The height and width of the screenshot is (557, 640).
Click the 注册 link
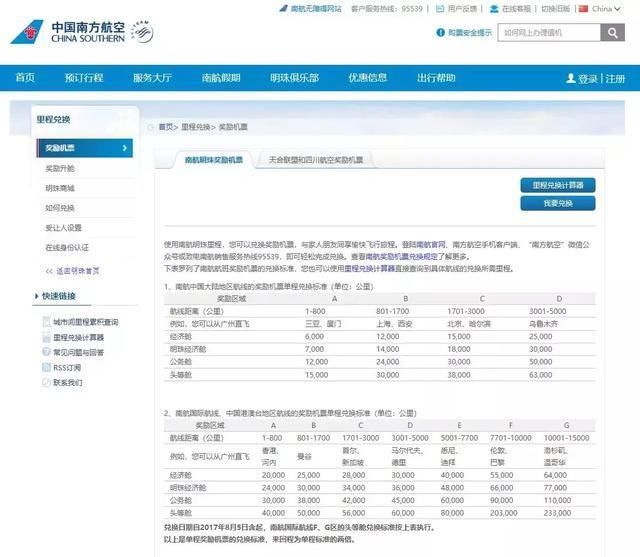[615, 78]
